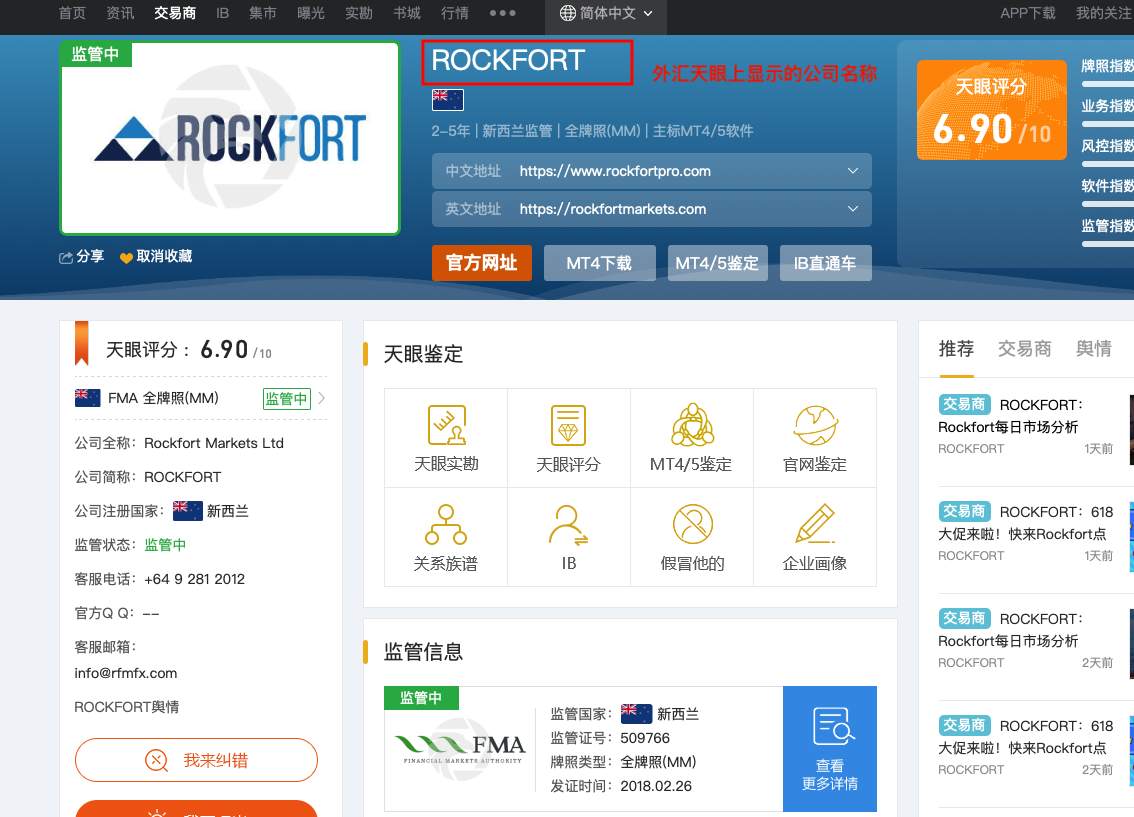The height and width of the screenshot is (817, 1134).
Task: Open the 天眼实勘 inspection icon
Action: (x=446, y=425)
